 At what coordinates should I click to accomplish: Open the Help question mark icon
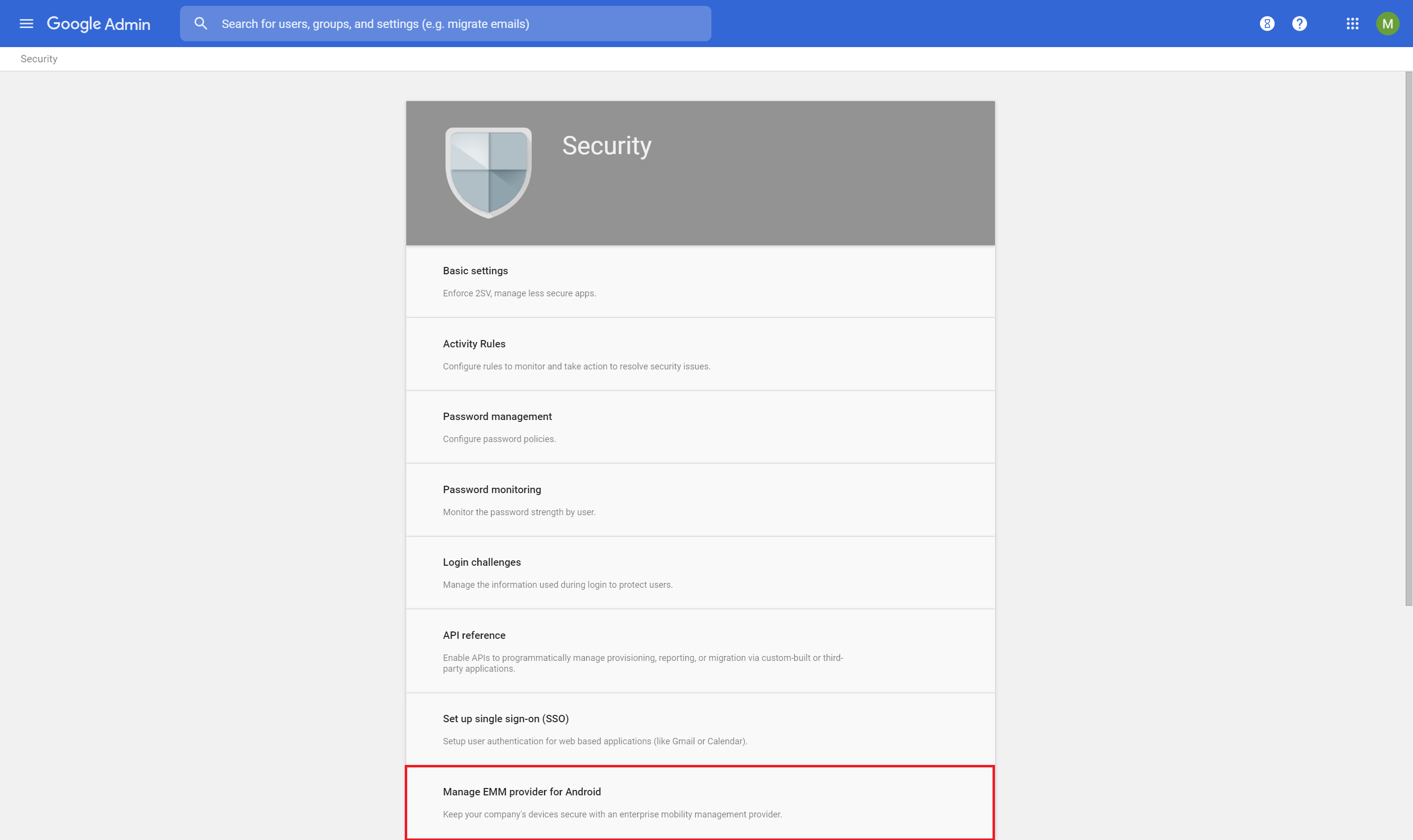pyautogui.click(x=1299, y=24)
